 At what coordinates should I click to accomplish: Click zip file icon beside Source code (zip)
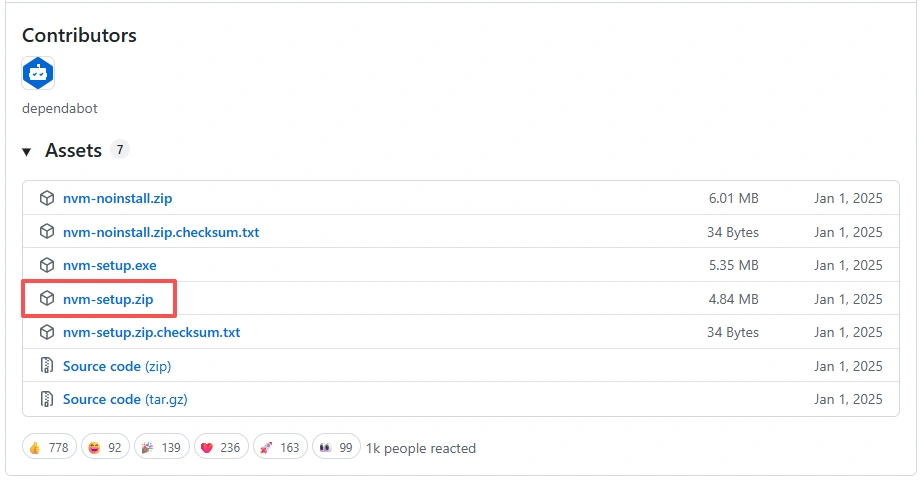click(46, 366)
